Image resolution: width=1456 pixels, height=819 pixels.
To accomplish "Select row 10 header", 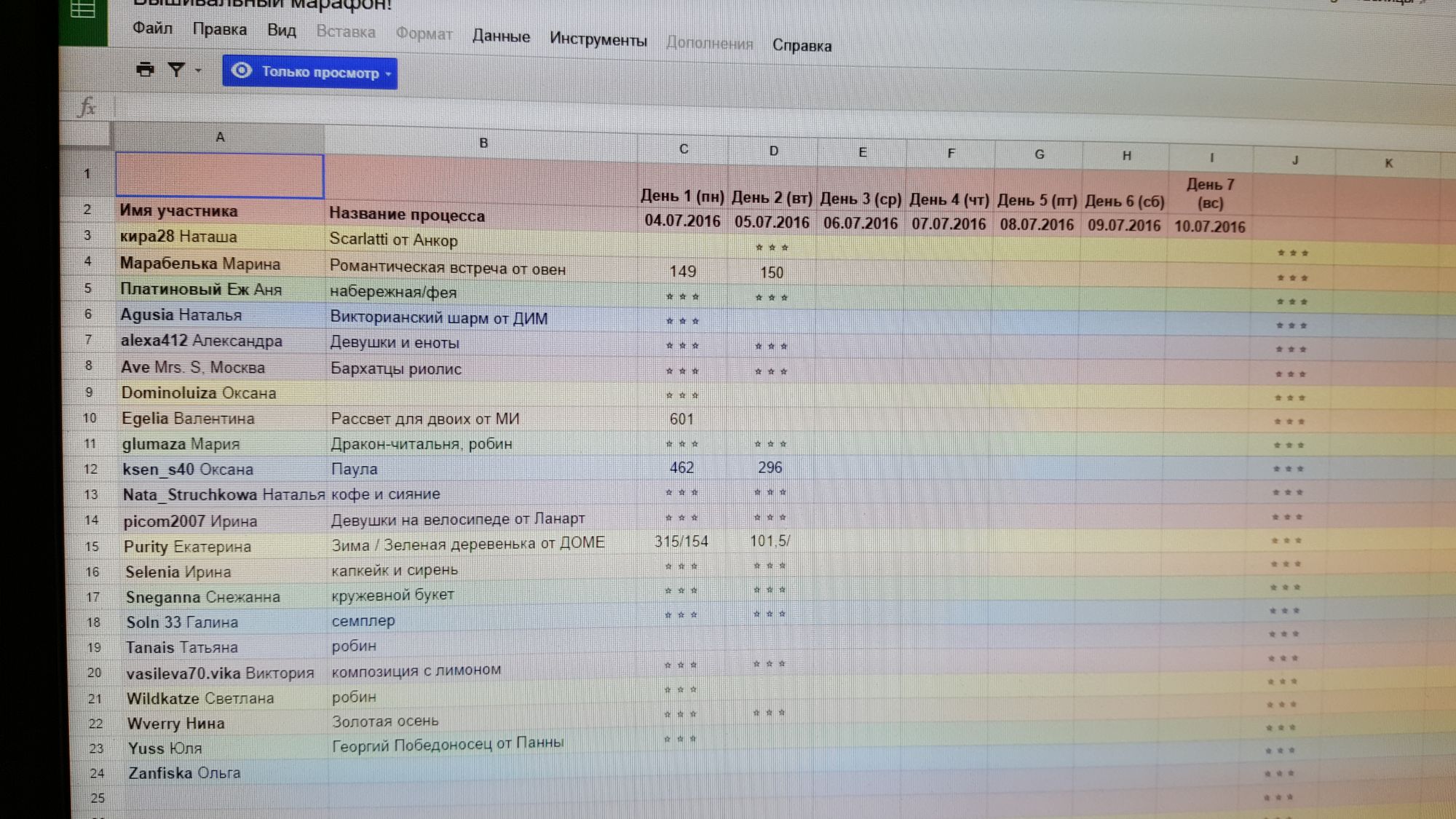I will (90, 418).
